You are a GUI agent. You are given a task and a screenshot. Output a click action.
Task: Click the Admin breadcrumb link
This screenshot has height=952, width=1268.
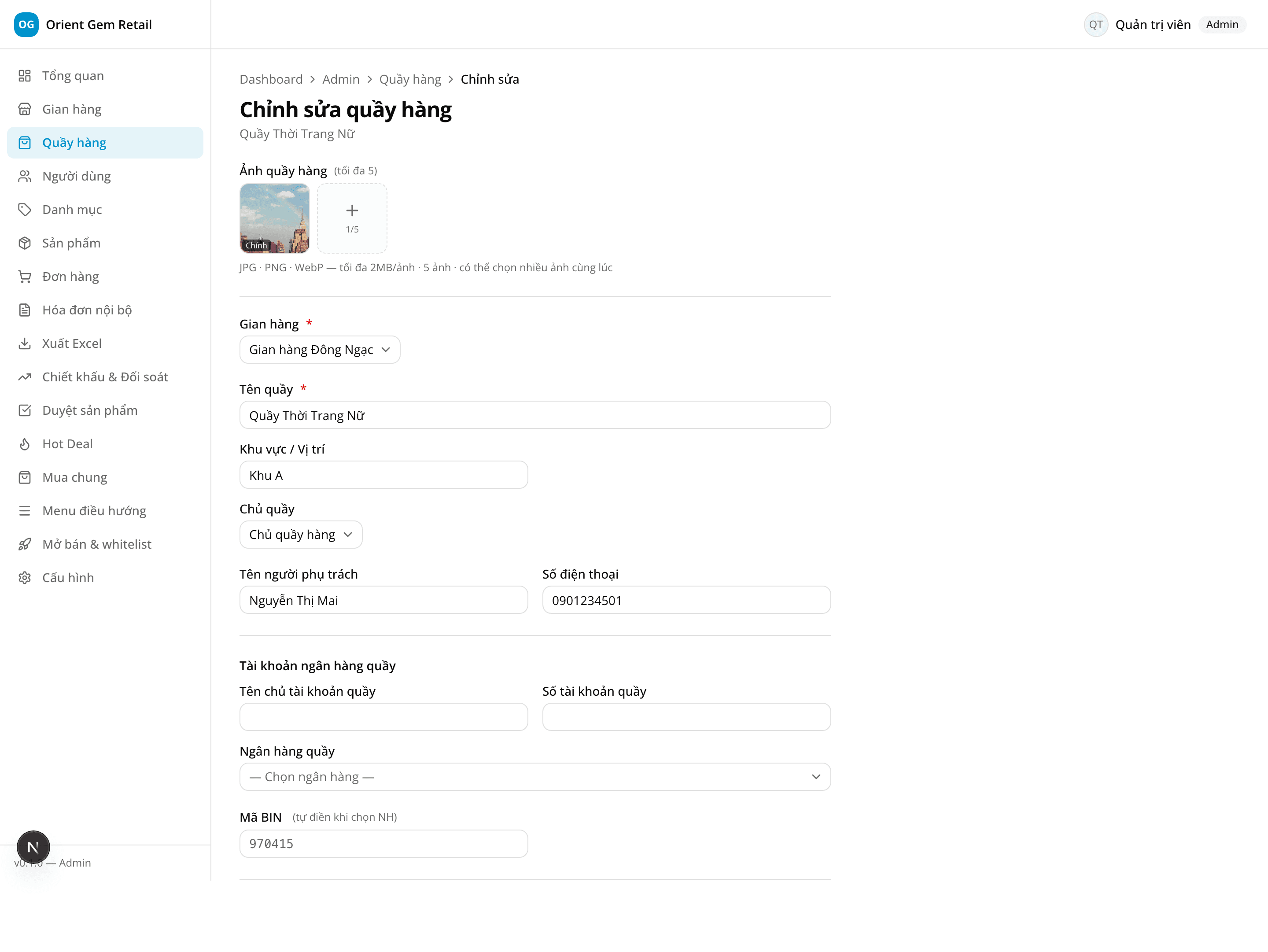coord(340,79)
